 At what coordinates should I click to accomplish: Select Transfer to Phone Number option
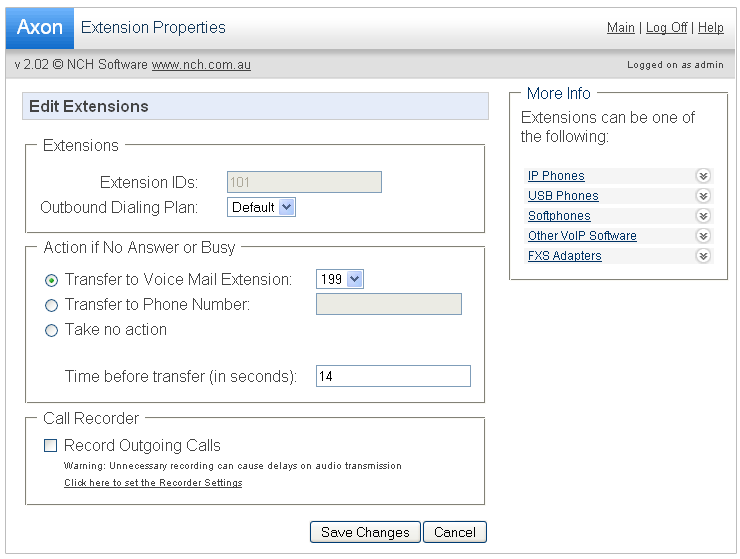tap(52, 305)
